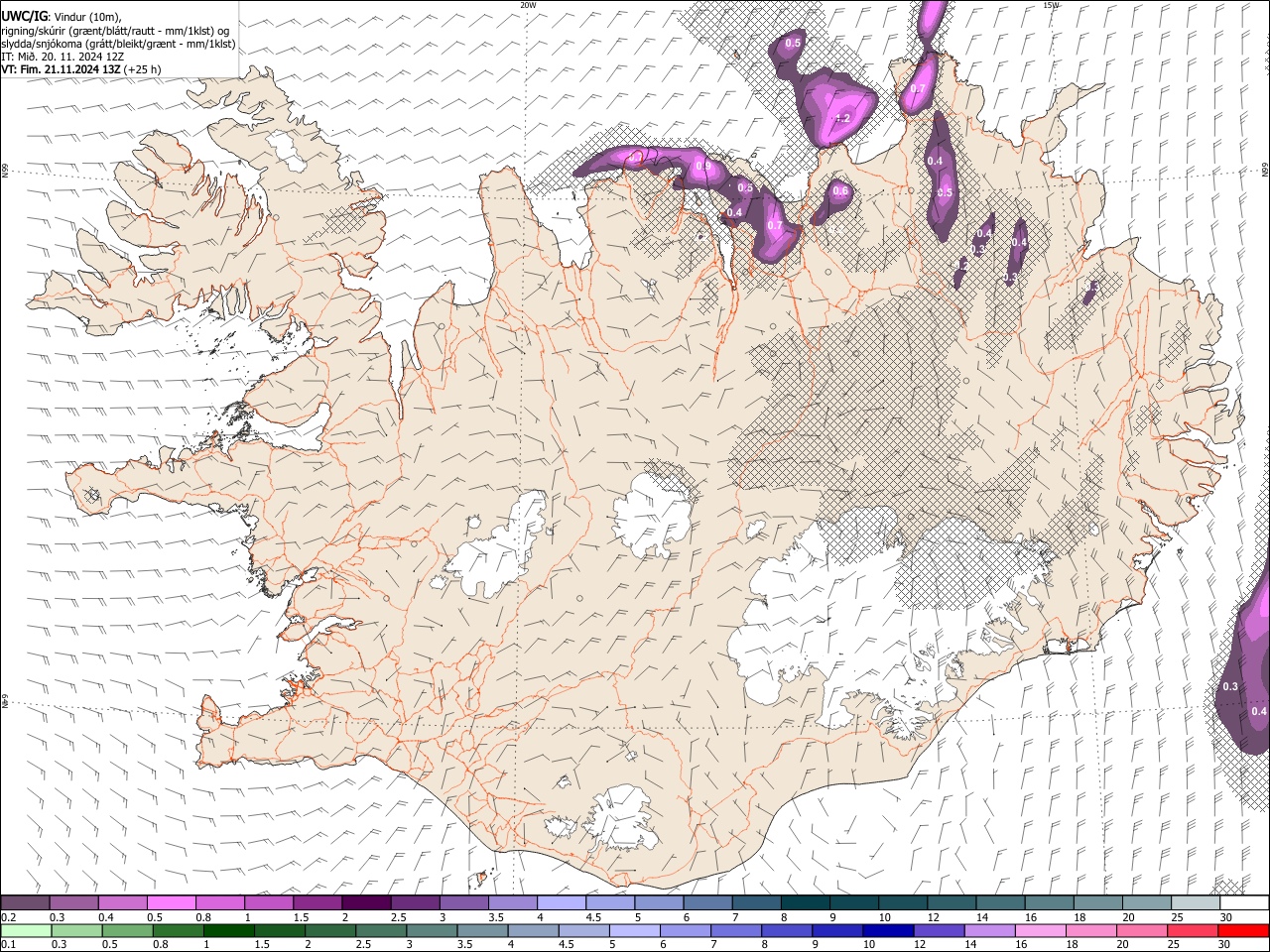Click the '0.5' value above the 1.2 blob
This screenshot has width=1270, height=952.
pyautogui.click(x=793, y=43)
